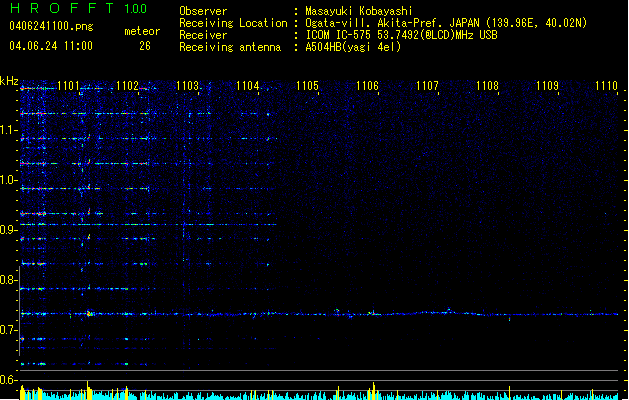Screen dimensions: 629x400
Task: Click the 1.0 kHz frequency axis label
Action: click(8, 180)
